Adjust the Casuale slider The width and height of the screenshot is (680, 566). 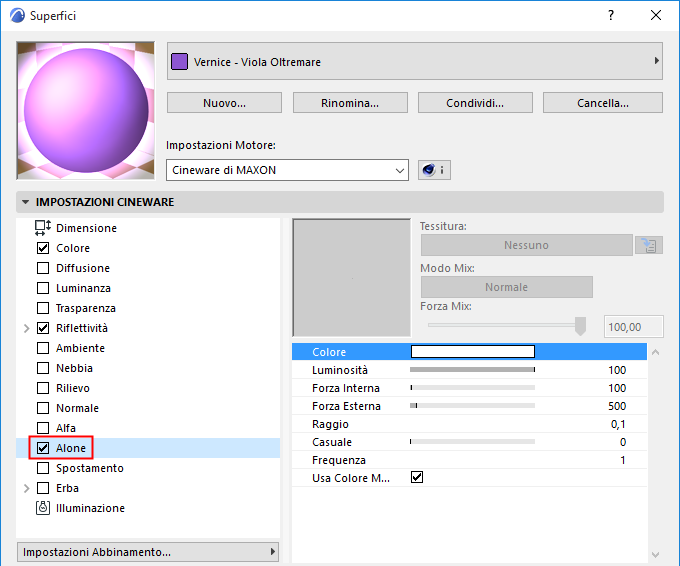tap(472, 442)
